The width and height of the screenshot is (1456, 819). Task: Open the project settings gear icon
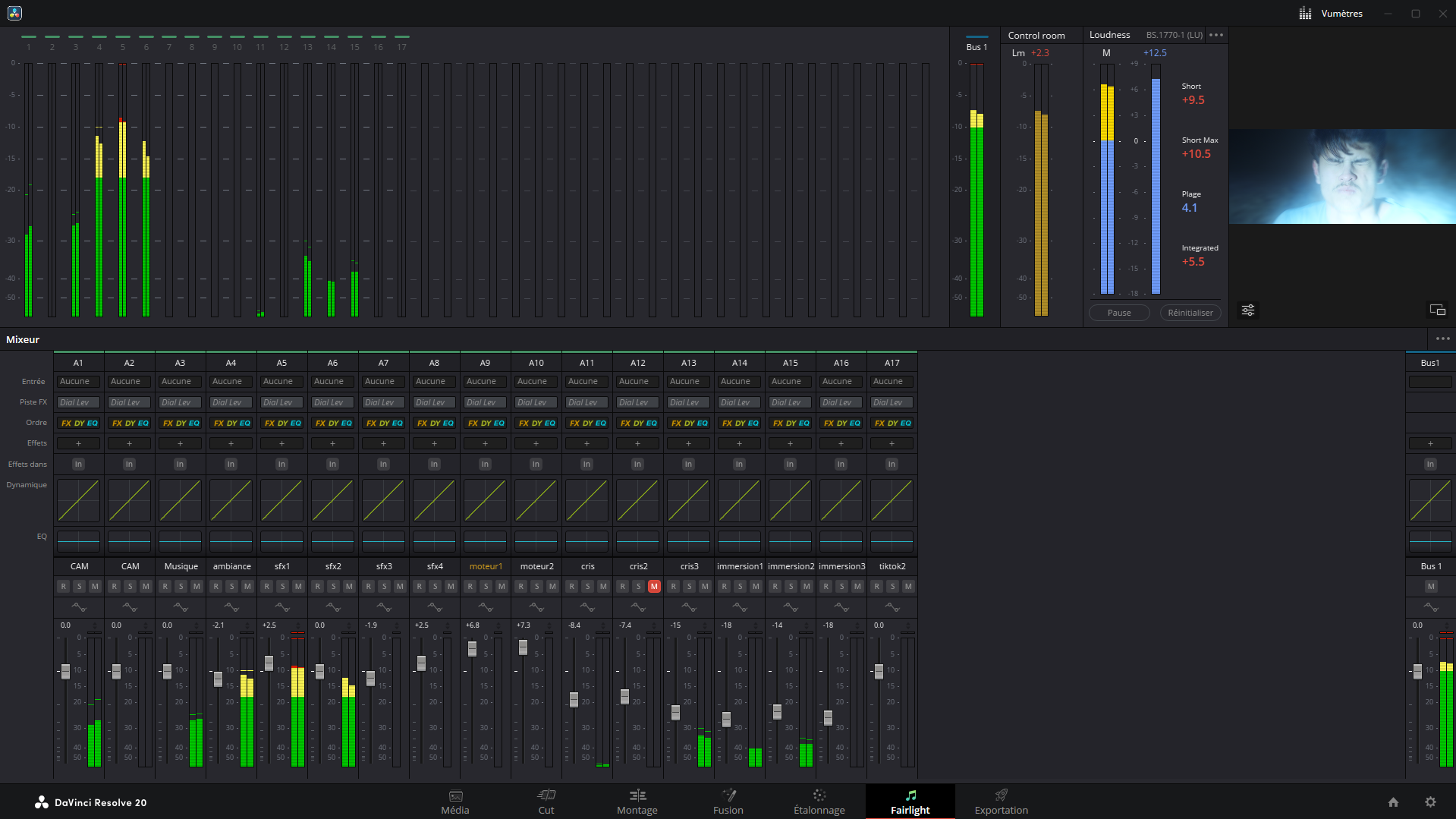[1430, 802]
